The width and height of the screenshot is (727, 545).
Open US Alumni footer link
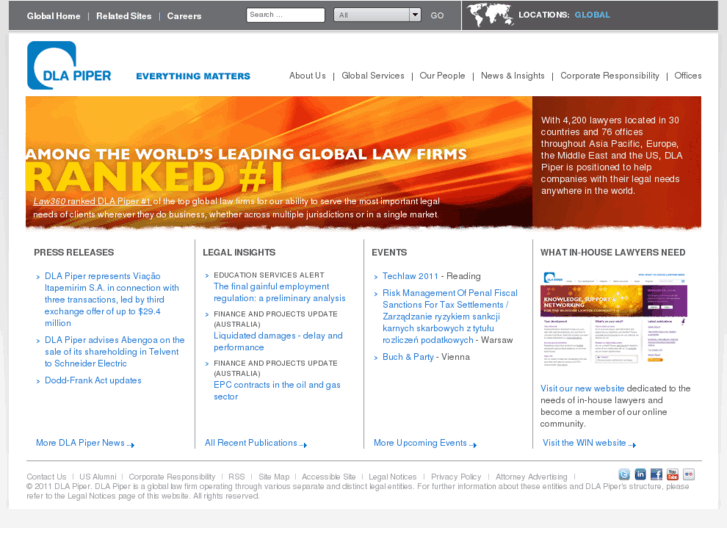(x=98, y=476)
